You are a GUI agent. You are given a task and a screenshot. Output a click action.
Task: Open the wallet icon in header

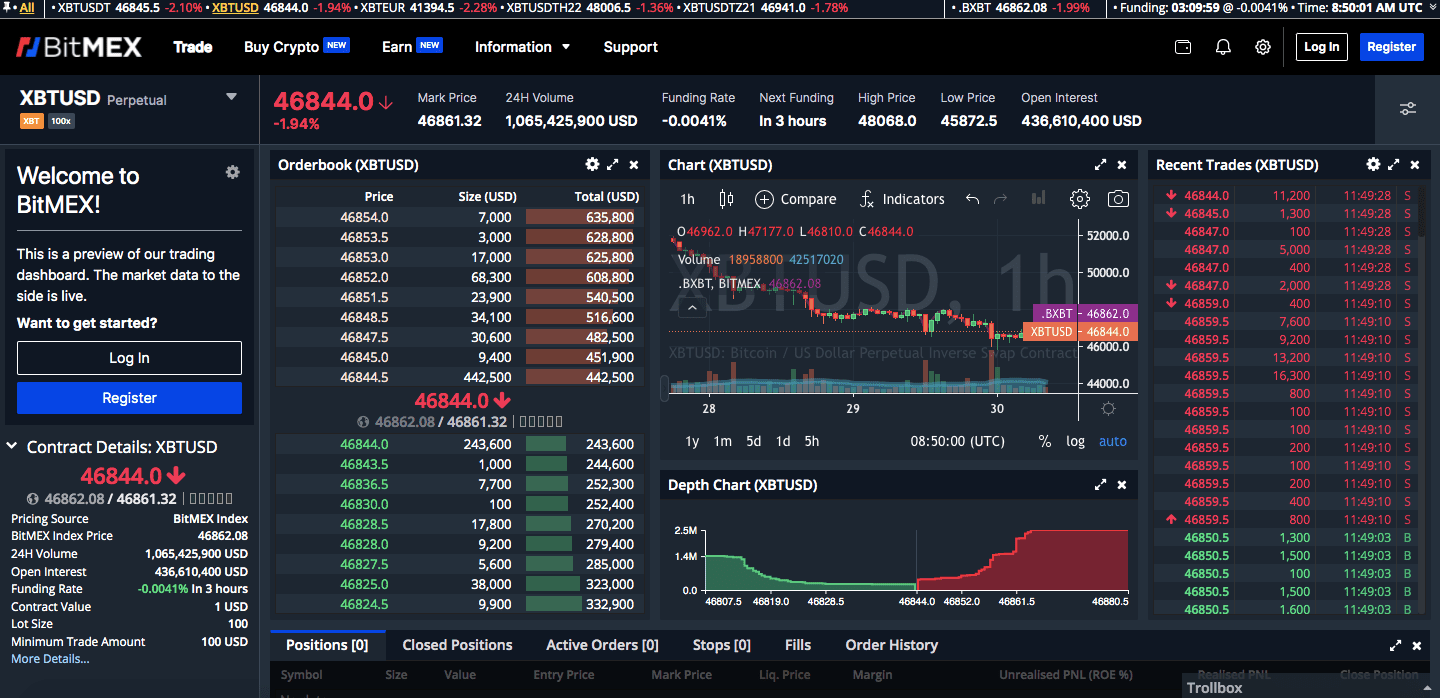[1183, 47]
